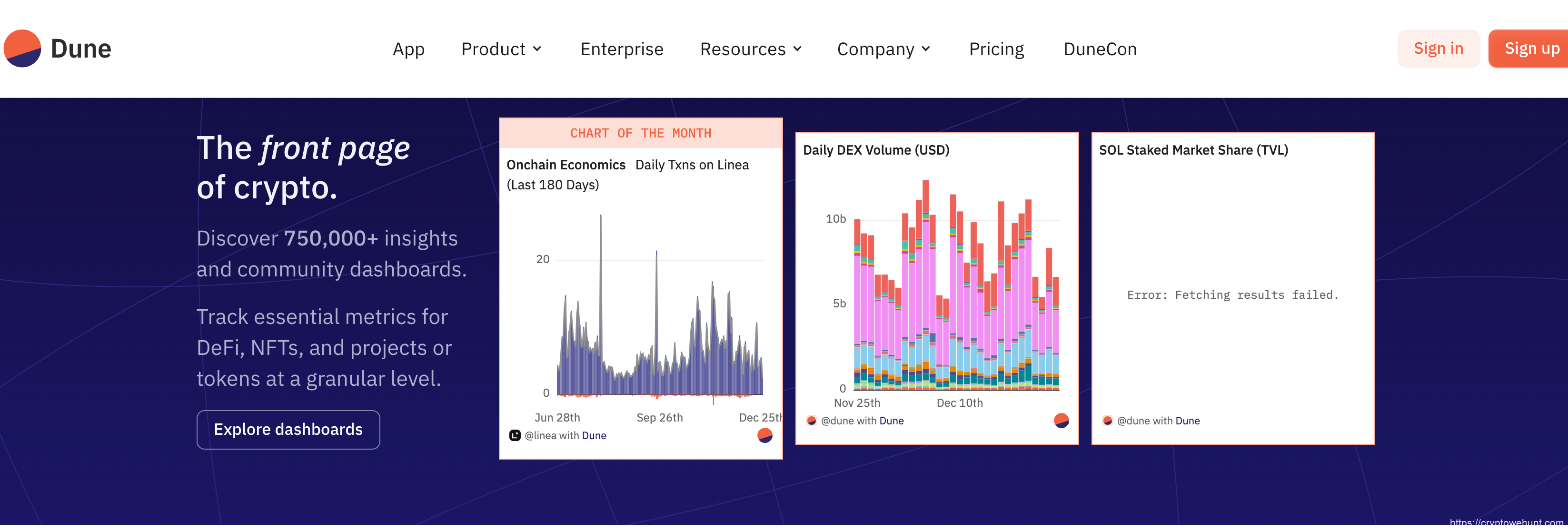This screenshot has width=1568, height=530.
Task: Open the Onchain Economics title link
Action: coord(566,165)
